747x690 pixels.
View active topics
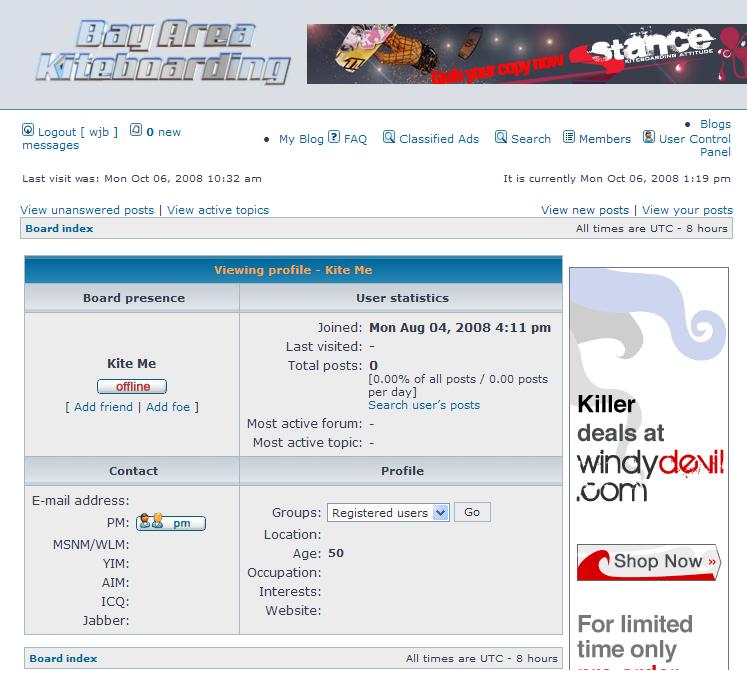pyautogui.click(x=218, y=210)
